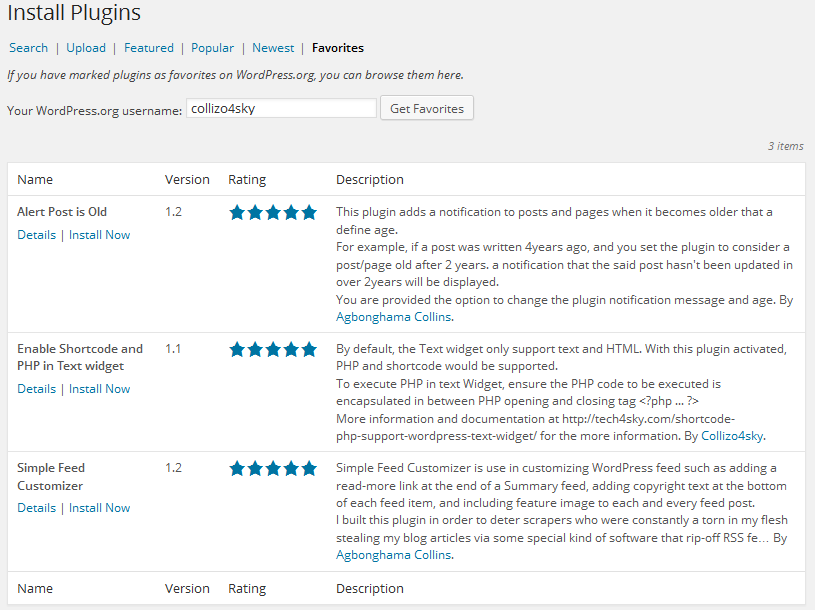Image resolution: width=815 pixels, height=610 pixels.
Task: Install the Simple Feed Customizer plugin
Action: 99,508
